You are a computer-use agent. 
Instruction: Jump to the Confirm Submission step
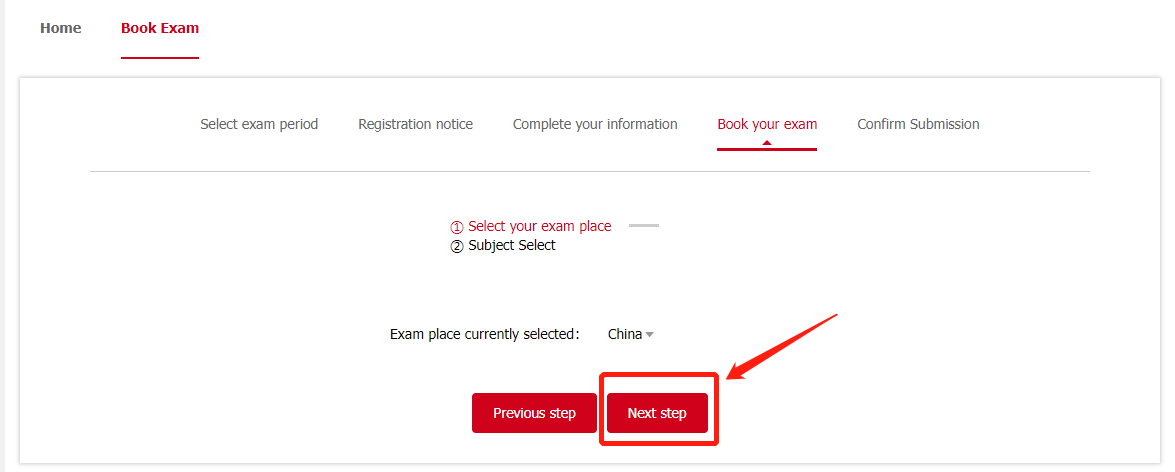(918, 124)
